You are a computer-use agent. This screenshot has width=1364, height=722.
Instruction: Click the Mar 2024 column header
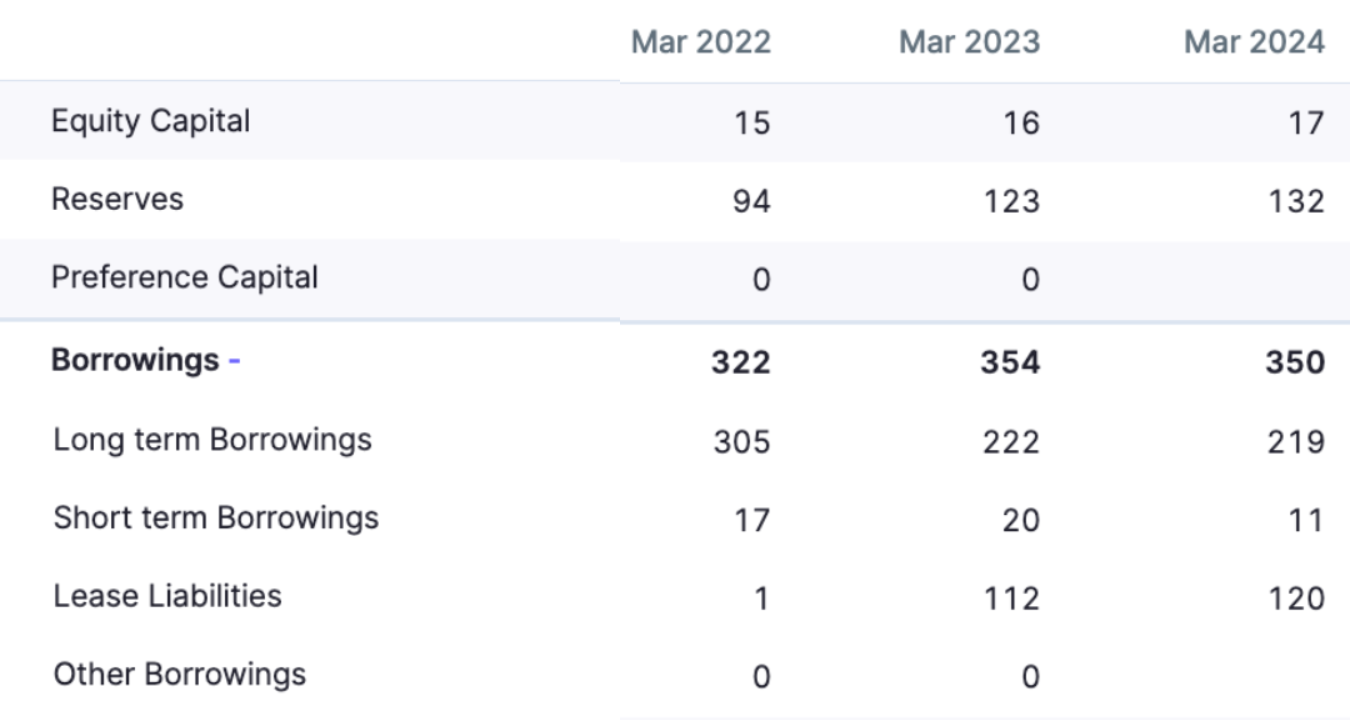click(1255, 42)
